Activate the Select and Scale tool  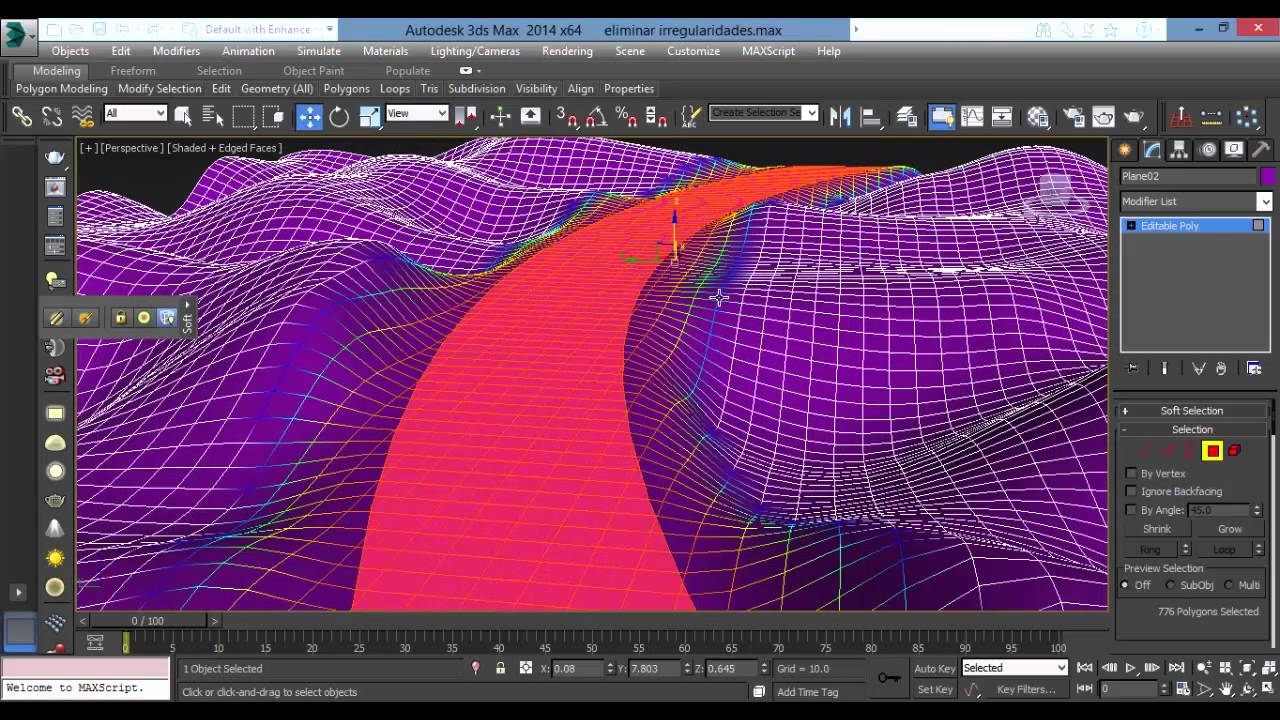[369, 117]
